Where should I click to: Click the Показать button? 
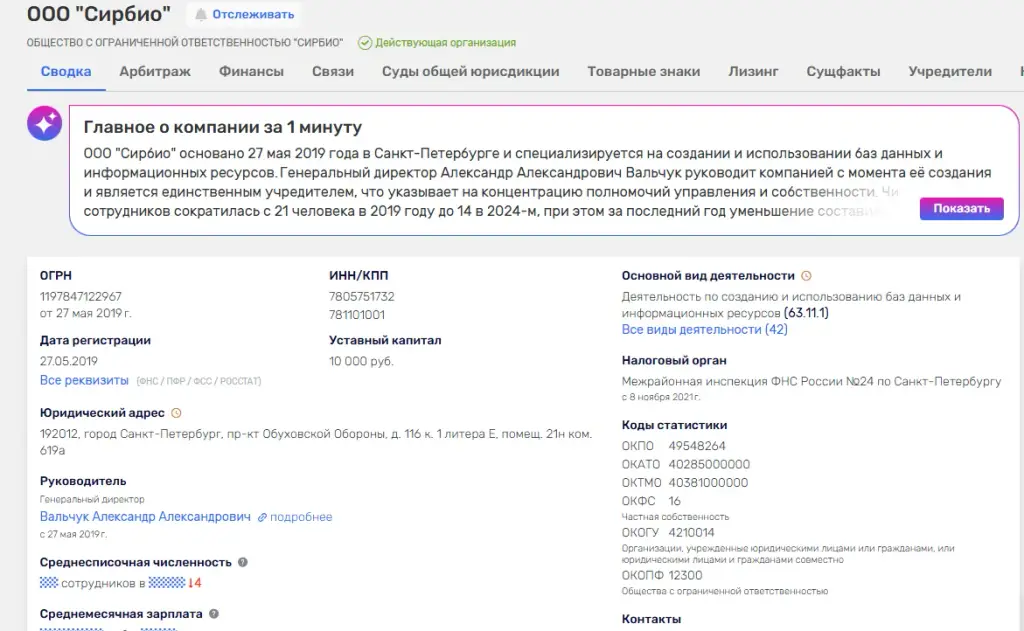pos(961,208)
